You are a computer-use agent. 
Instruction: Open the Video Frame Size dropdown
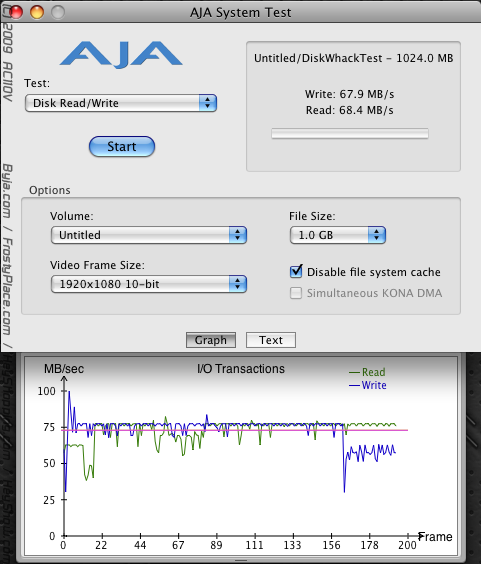coord(149,284)
